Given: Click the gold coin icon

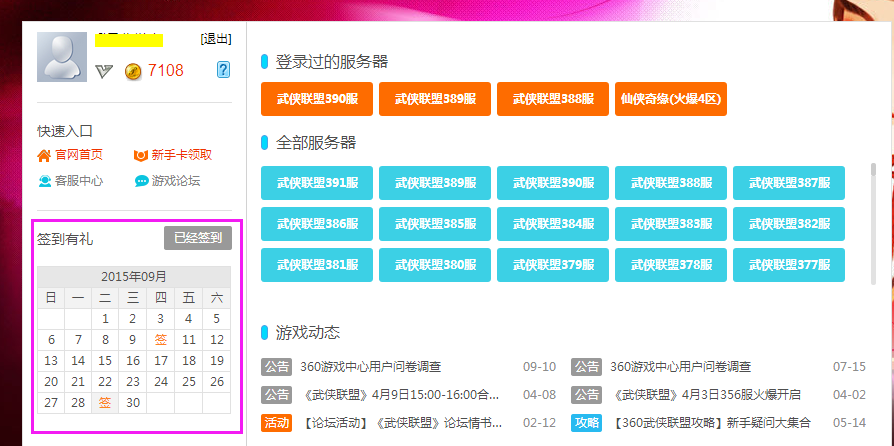Looking at the screenshot, I should click(133, 70).
